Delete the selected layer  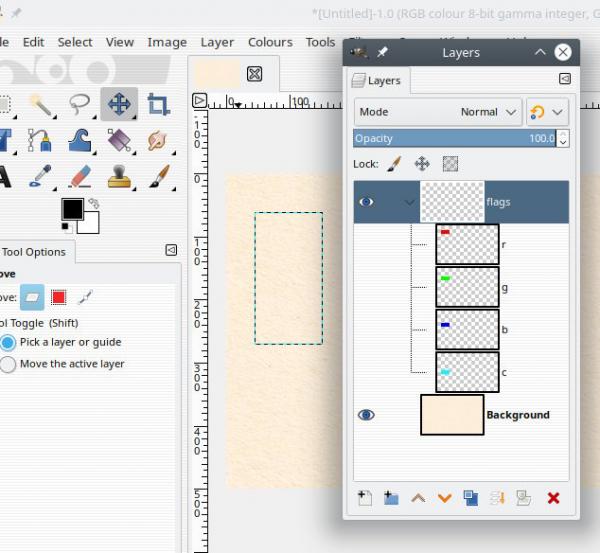tap(553, 498)
